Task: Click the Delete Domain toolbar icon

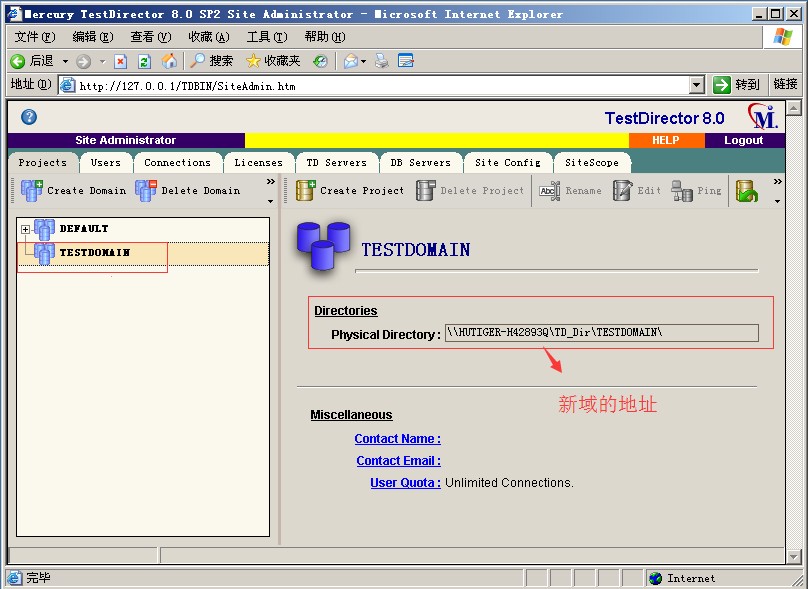Action: 146,190
